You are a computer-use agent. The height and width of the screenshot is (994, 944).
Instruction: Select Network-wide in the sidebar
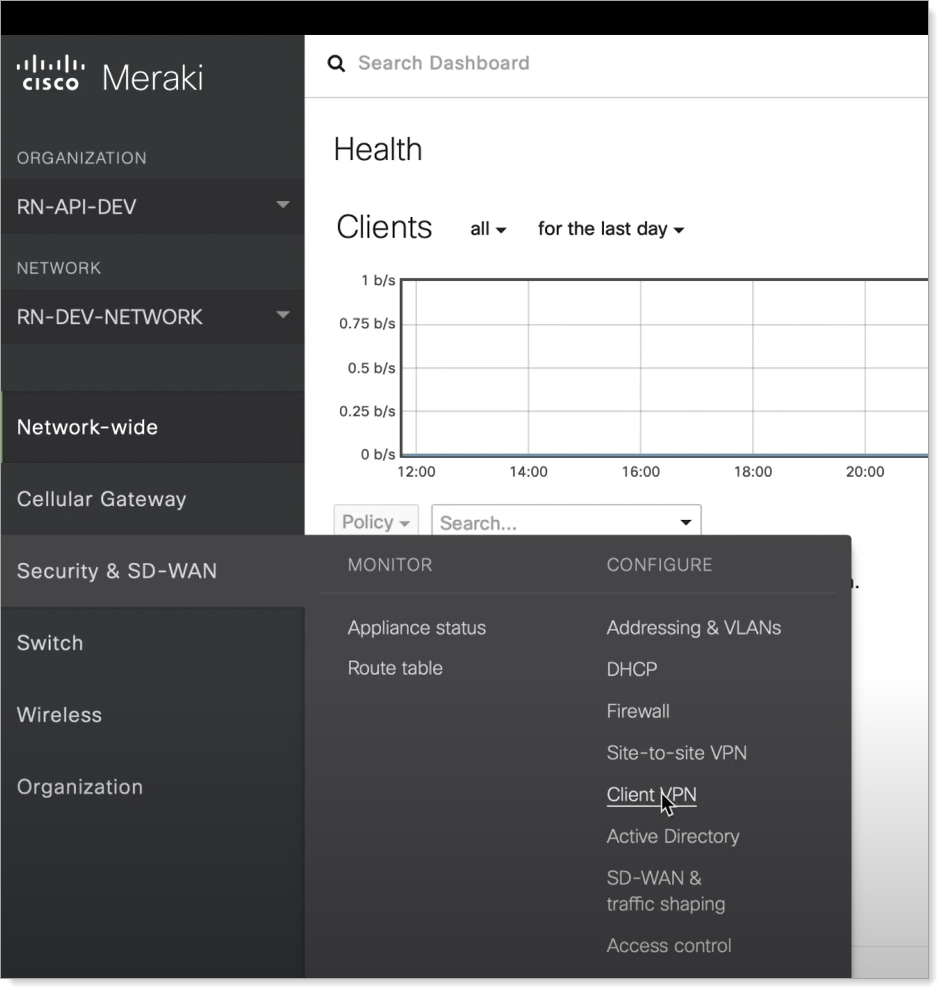[152, 427]
